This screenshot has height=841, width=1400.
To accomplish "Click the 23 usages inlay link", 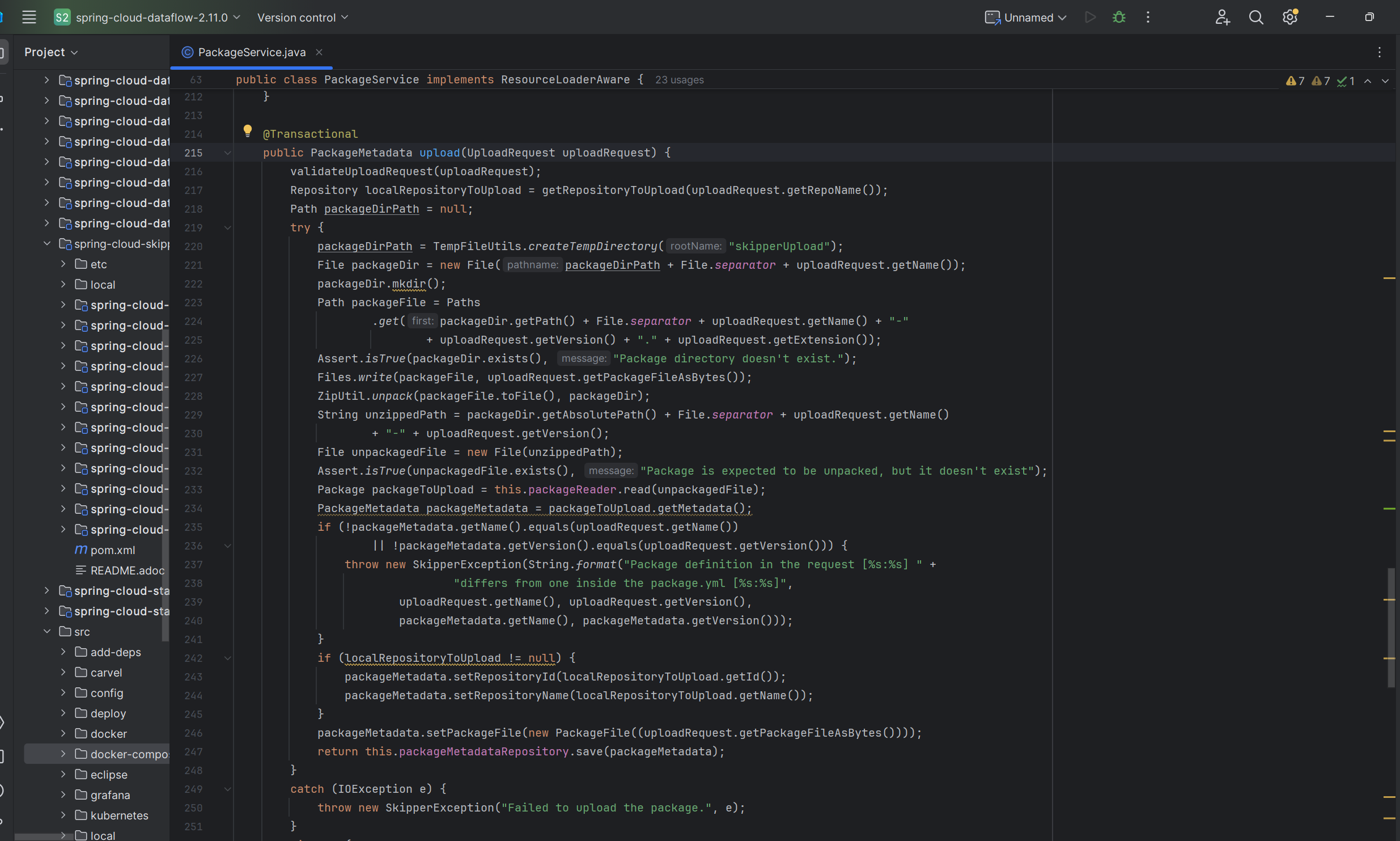I will (679, 80).
